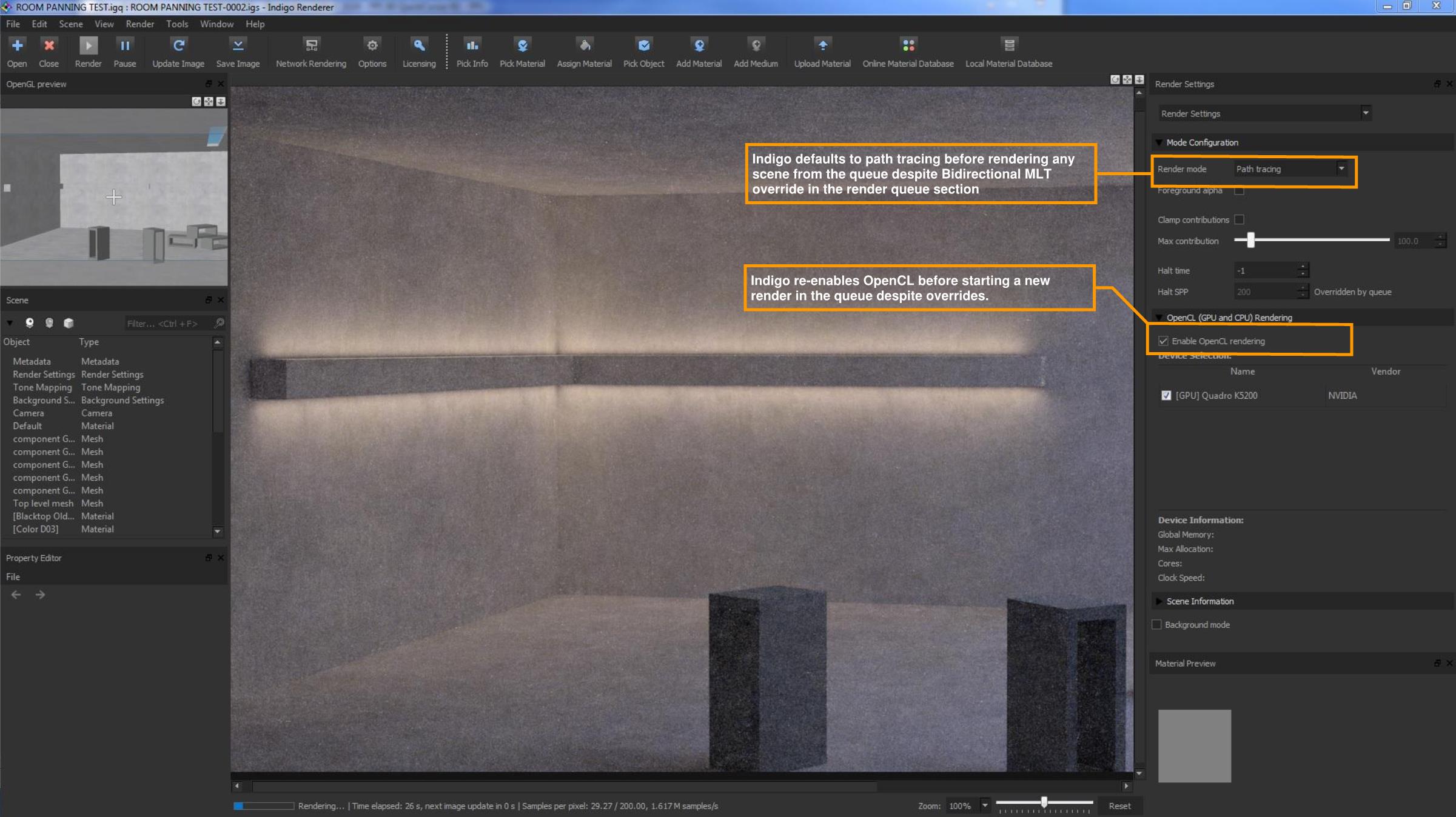Select the Pick Material tool
This screenshot has width=1456, height=817.
click(522, 46)
